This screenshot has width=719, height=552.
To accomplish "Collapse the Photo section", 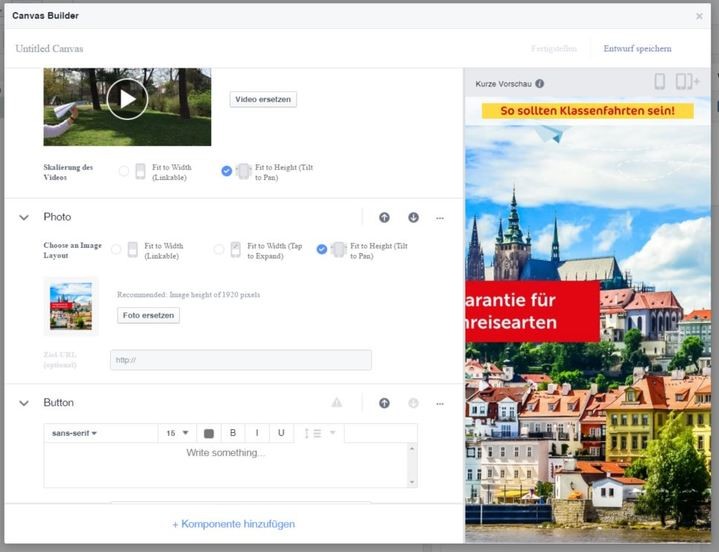I will pyautogui.click(x=24, y=217).
